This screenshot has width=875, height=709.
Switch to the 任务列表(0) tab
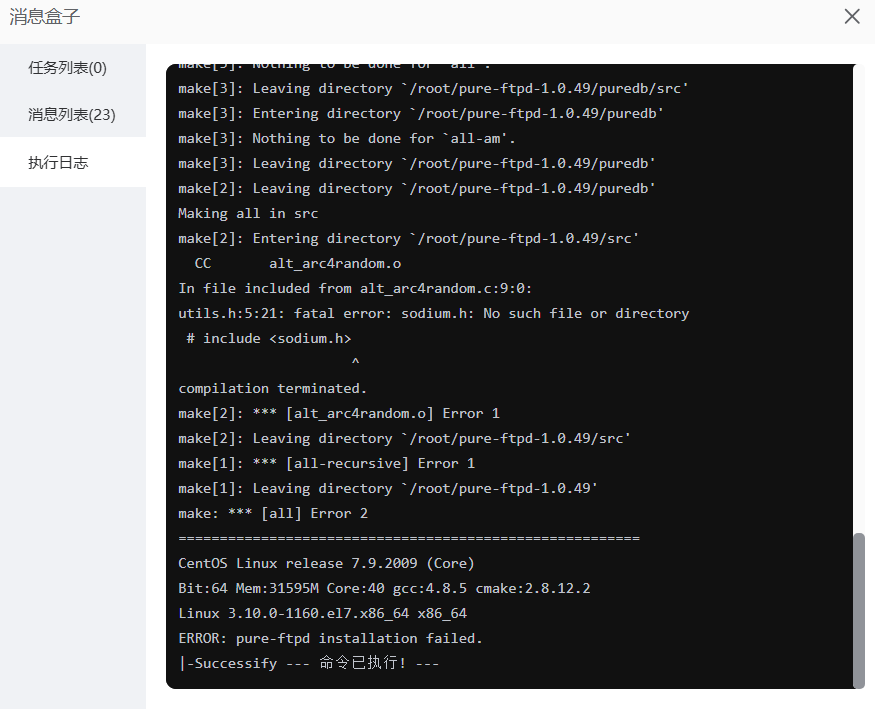point(66,67)
